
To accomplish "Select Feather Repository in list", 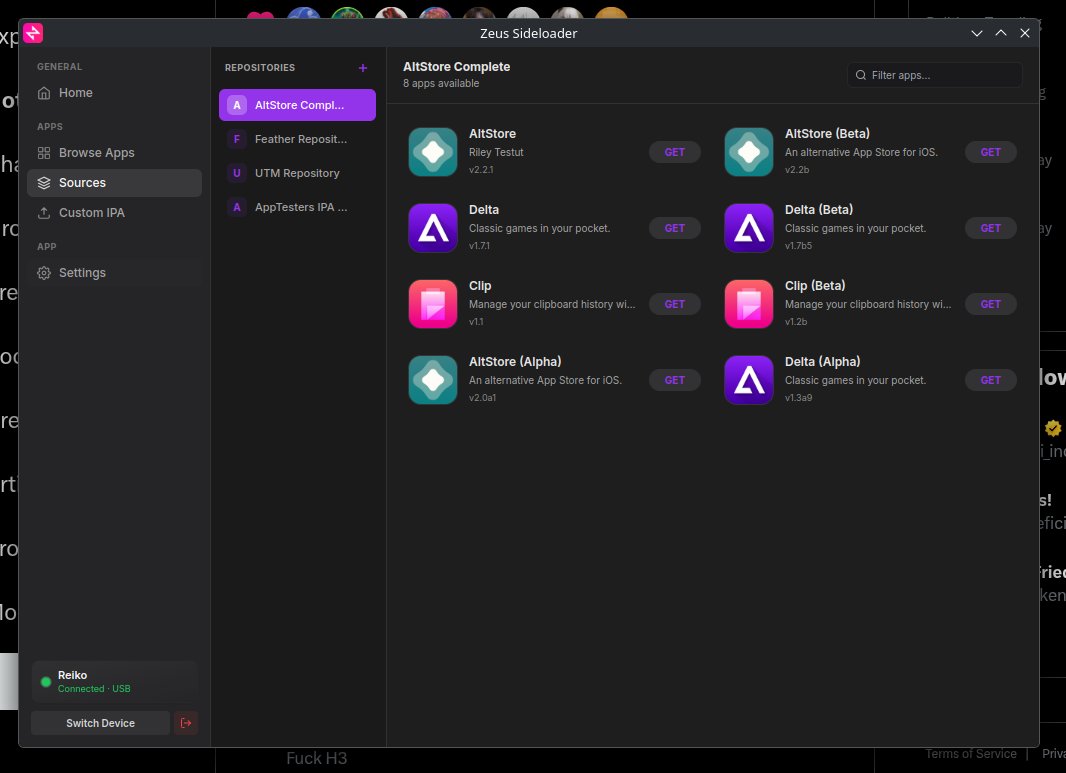I will 297,139.
